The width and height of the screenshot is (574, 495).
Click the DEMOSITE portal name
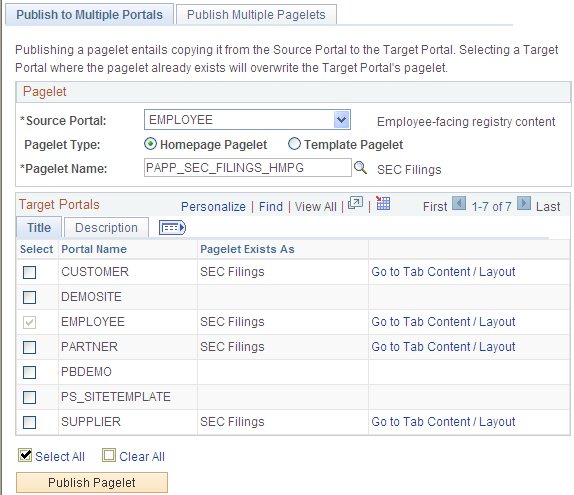point(91,297)
